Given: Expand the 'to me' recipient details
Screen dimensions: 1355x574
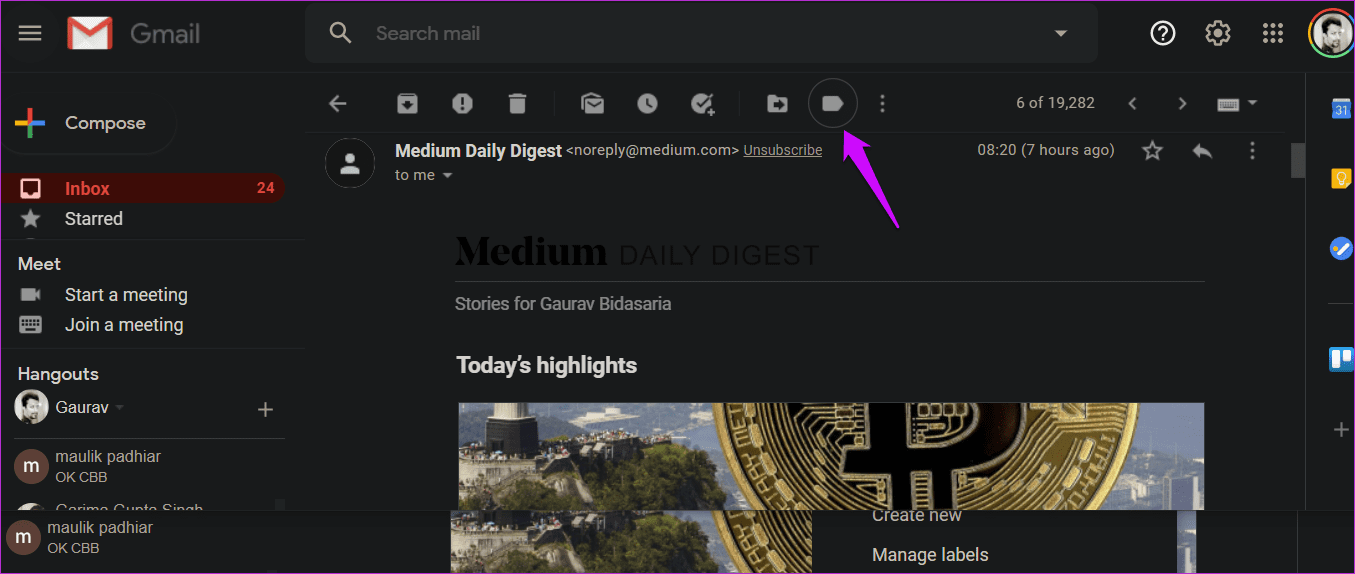Looking at the screenshot, I should (448, 176).
